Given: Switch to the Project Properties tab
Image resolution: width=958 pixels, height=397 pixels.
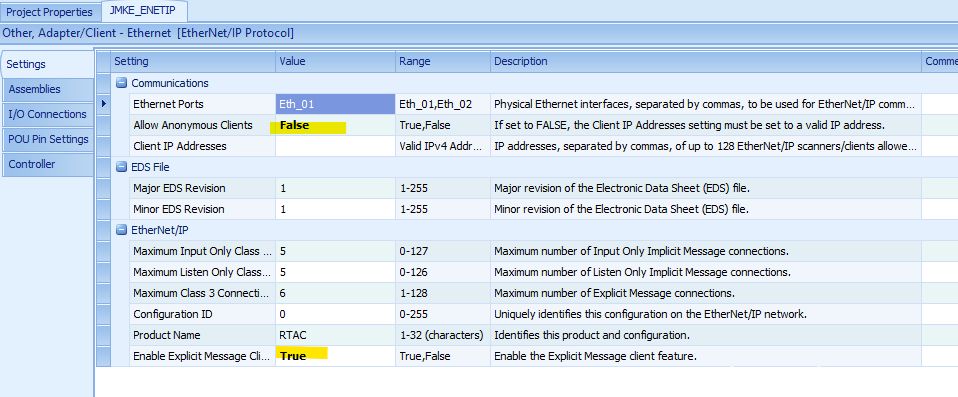Looking at the screenshot, I should click(x=49, y=12).
